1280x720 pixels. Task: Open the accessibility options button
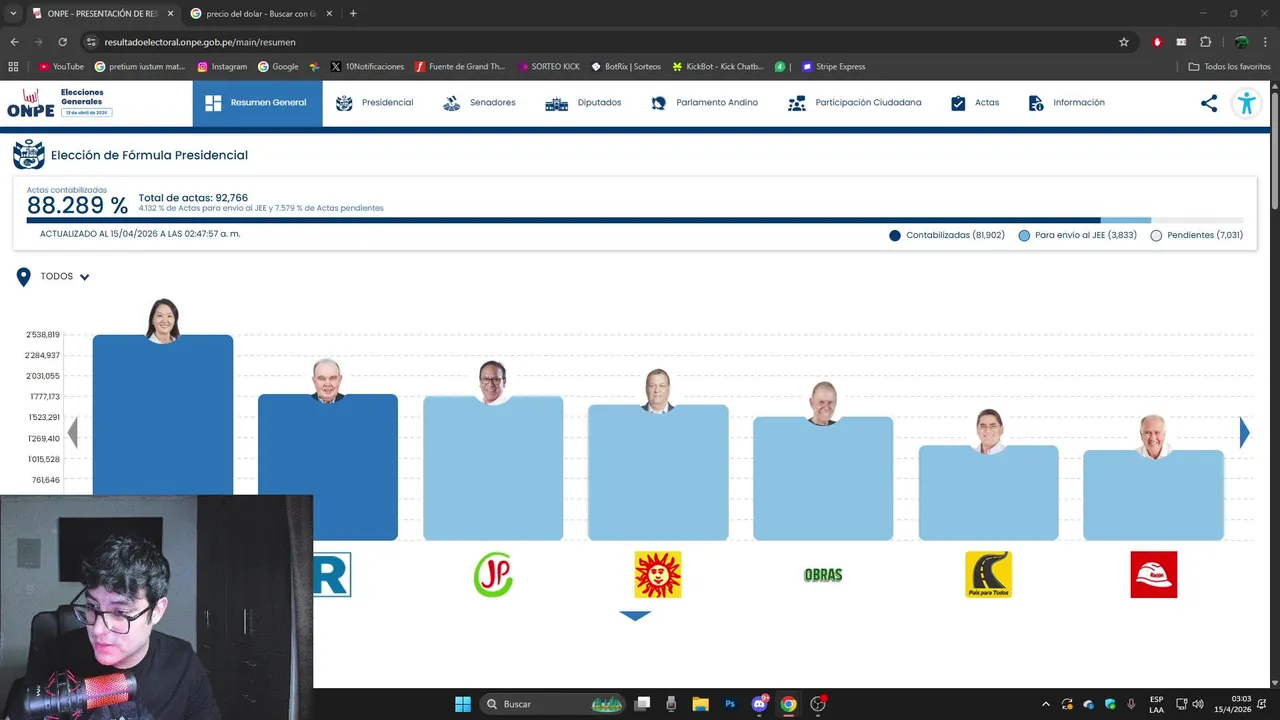point(1246,103)
